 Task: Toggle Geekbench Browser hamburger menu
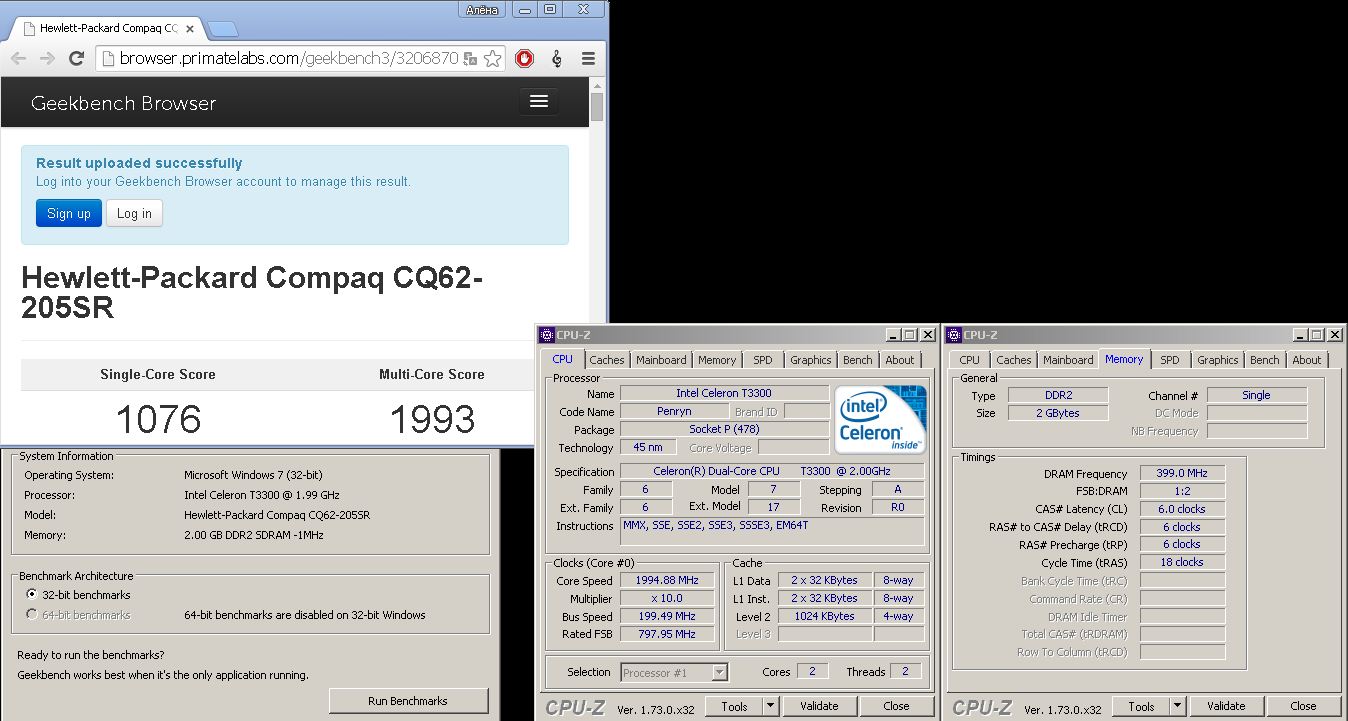click(x=539, y=102)
